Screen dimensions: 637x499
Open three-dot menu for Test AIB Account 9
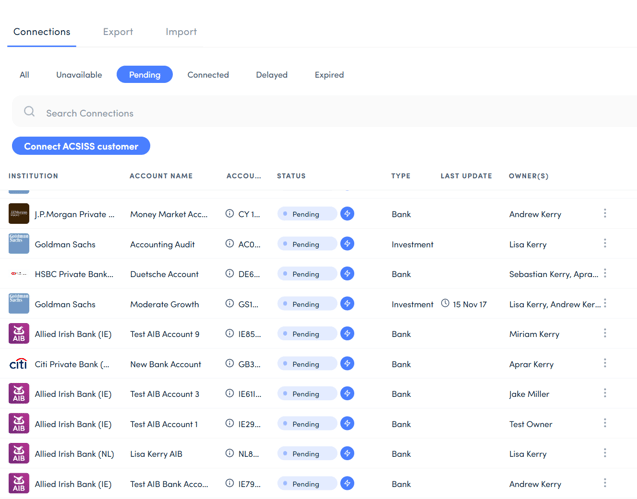605,334
